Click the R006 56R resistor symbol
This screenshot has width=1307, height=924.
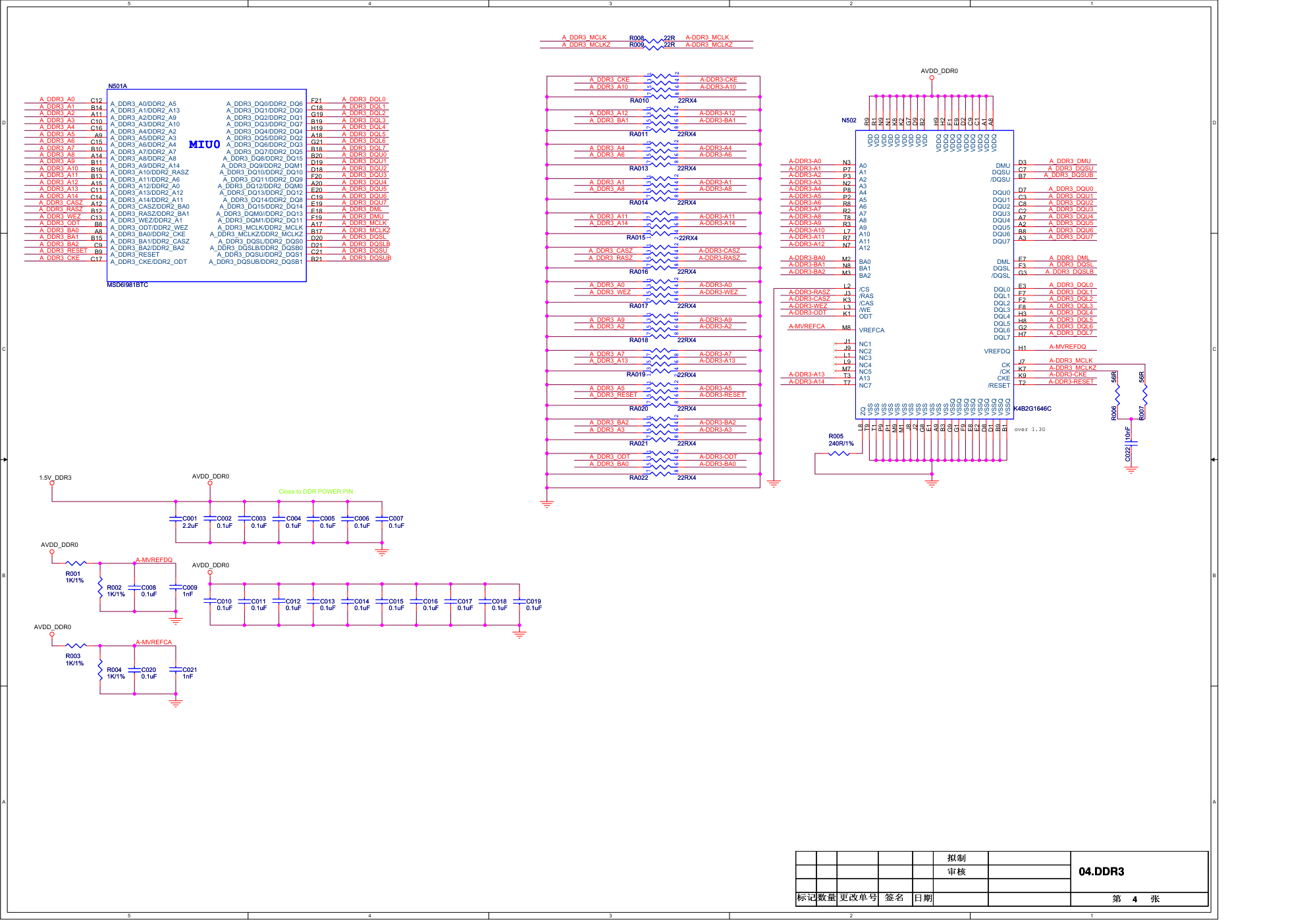coord(1117,394)
